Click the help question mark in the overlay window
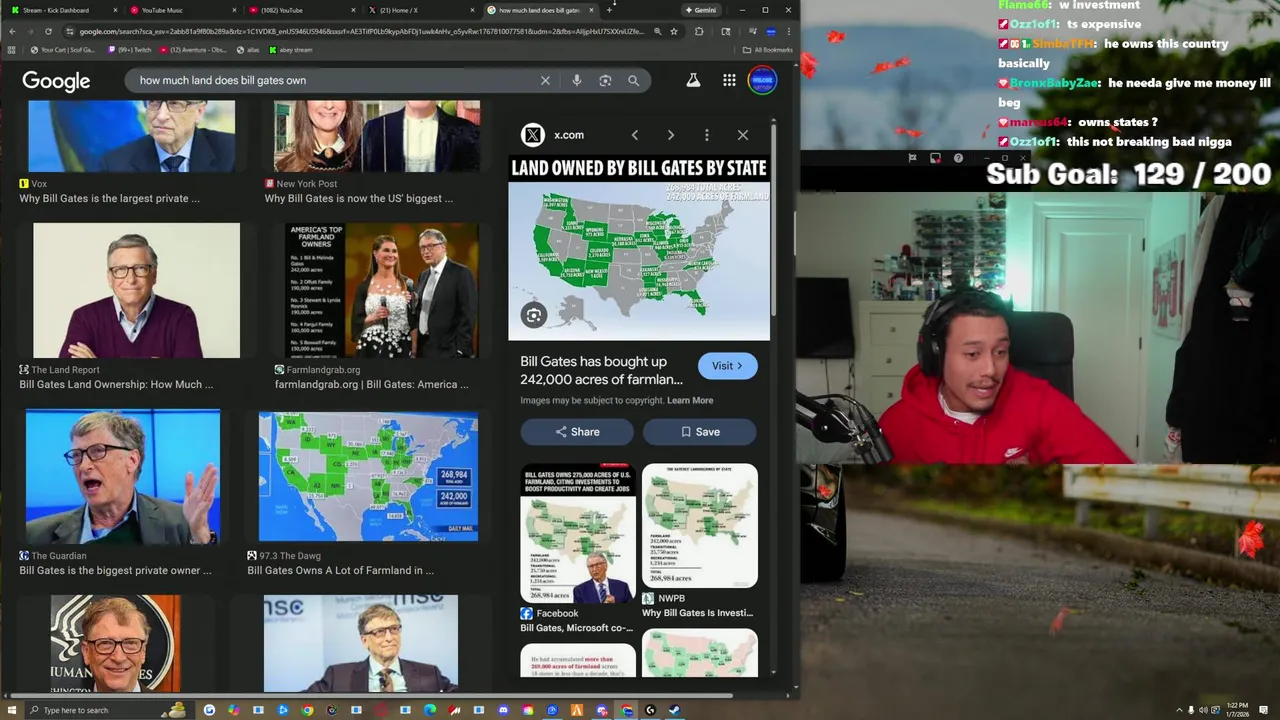Viewport: 1280px width, 720px height. [958, 158]
